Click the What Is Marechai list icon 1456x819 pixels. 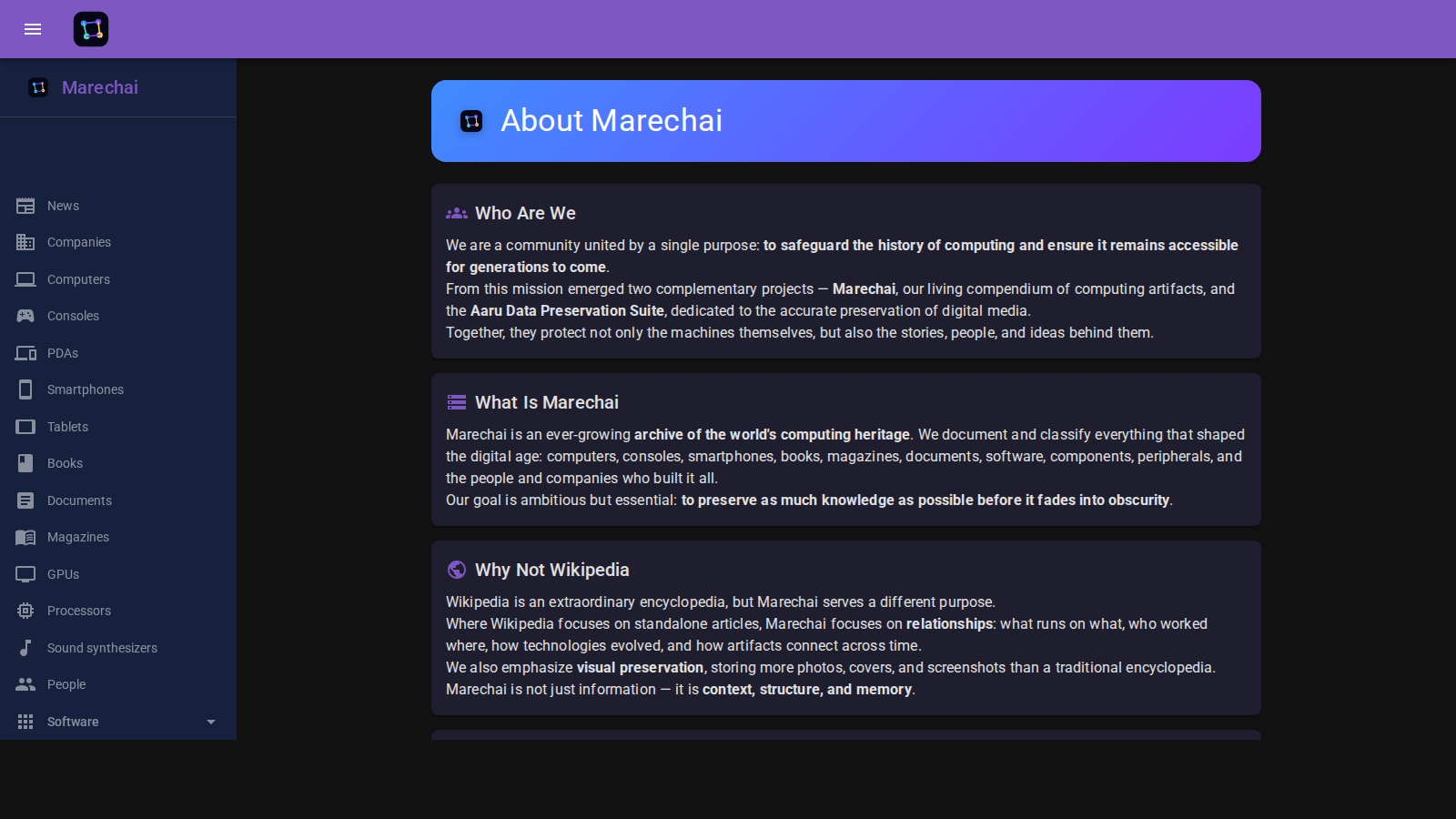point(457,402)
